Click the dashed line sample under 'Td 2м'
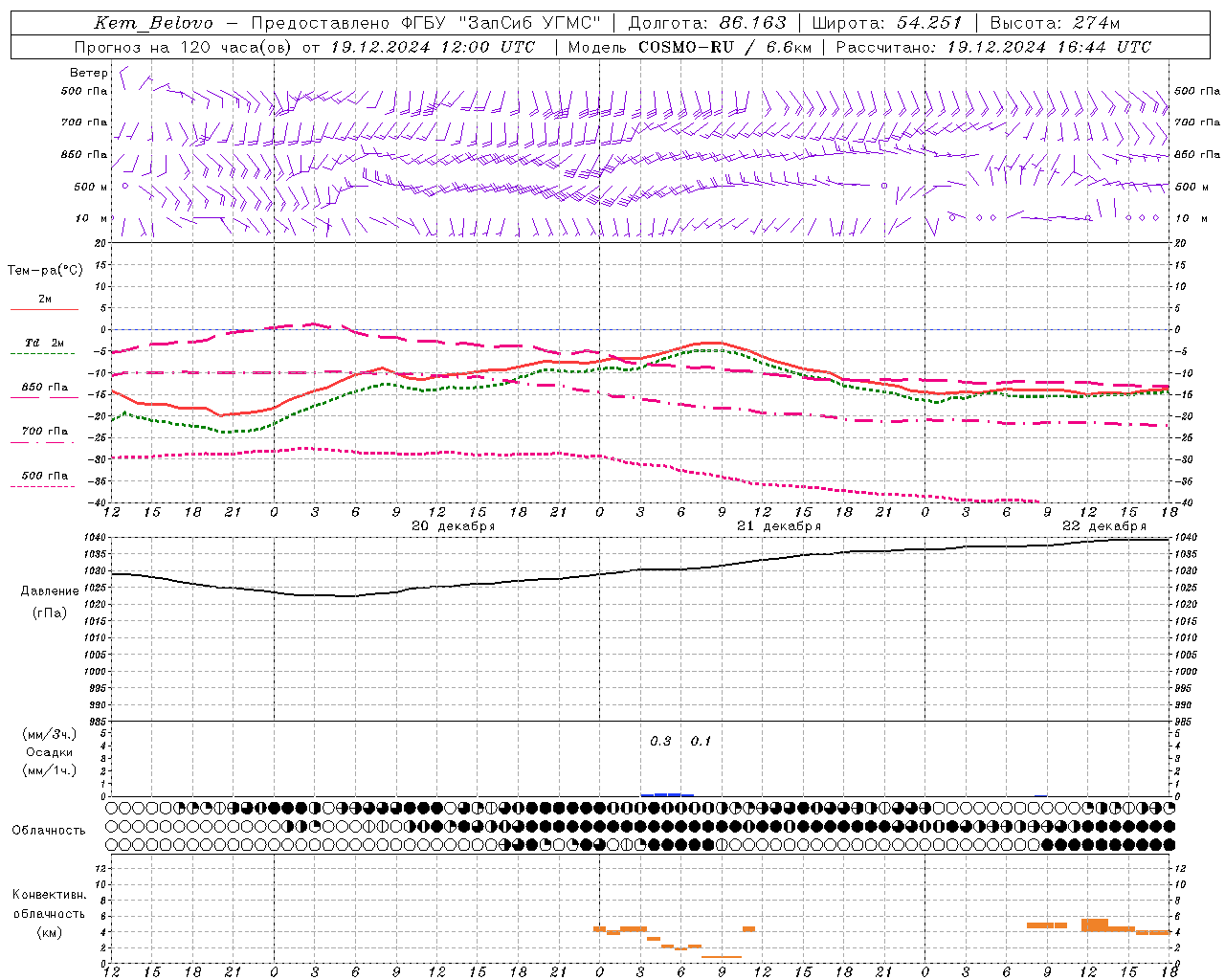Image resolution: width=1225 pixels, height=980 pixels. [x=43, y=354]
